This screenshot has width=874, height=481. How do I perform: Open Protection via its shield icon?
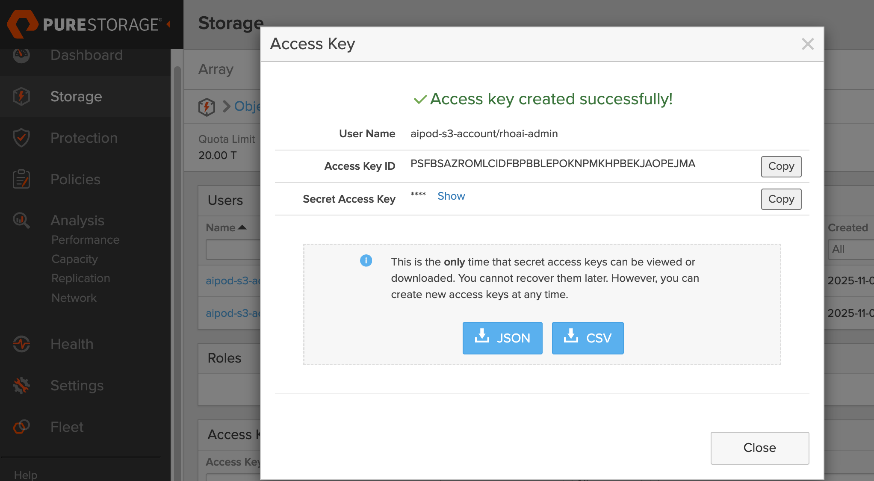click(x=21, y=138)
